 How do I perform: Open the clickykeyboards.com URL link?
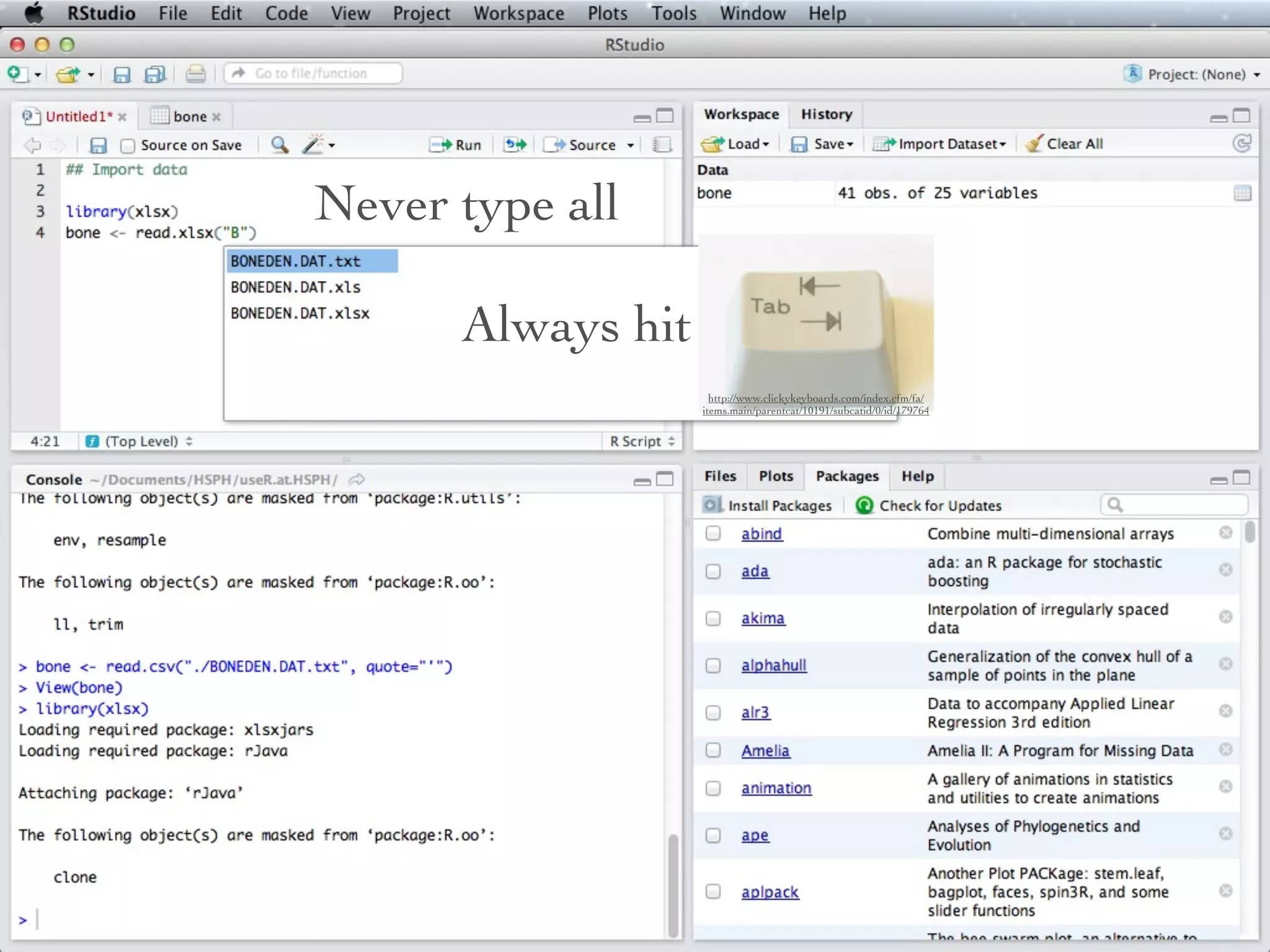coord(815,404)
